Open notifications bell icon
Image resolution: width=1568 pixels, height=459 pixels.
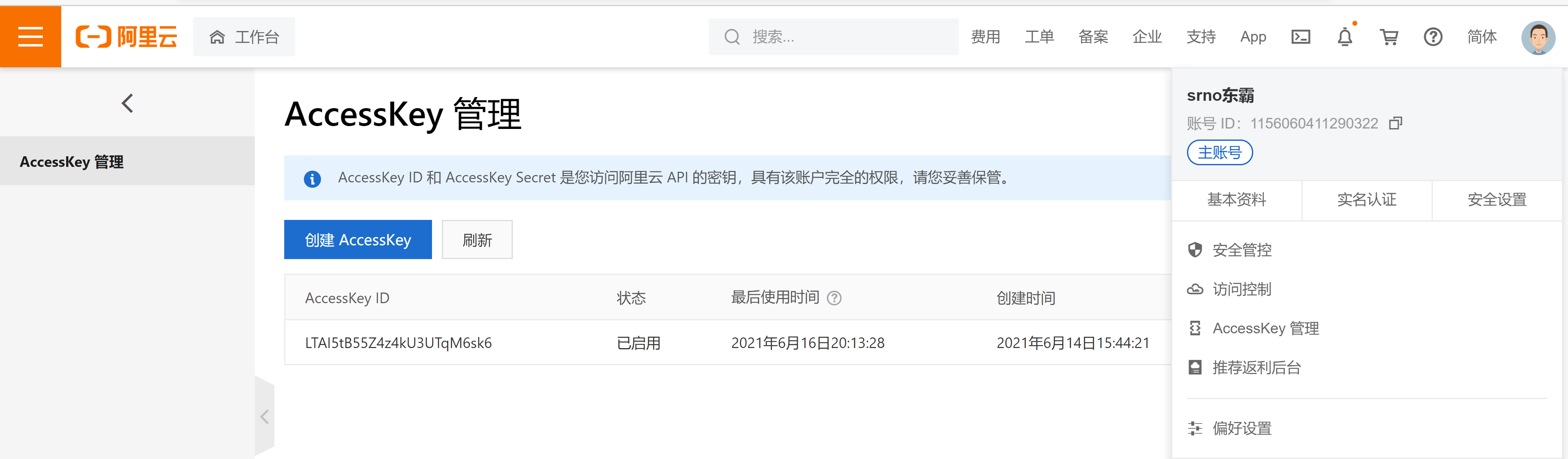1345,37
